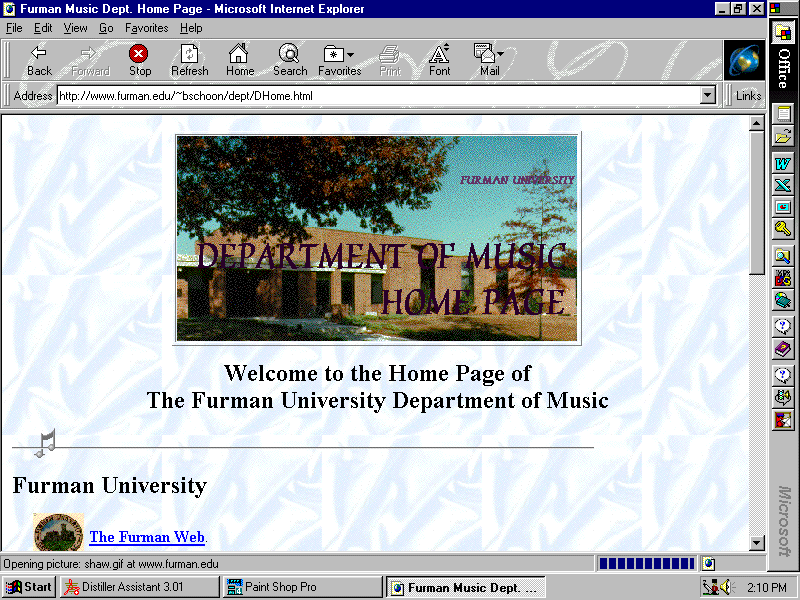The height and width of the screenshot is (600, 800).
Task: Open the IE document icon in title bar
Action: click(9, 9)
